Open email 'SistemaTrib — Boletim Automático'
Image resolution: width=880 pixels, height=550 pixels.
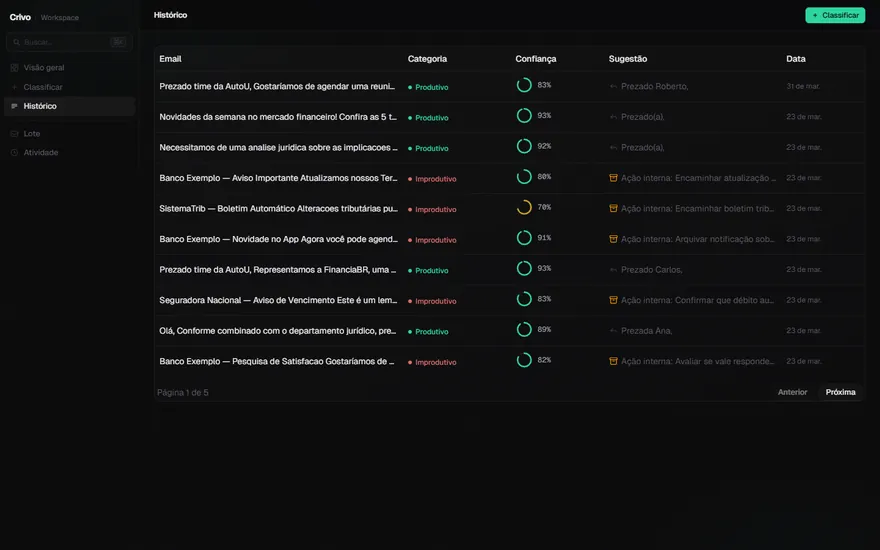[278, 208]
